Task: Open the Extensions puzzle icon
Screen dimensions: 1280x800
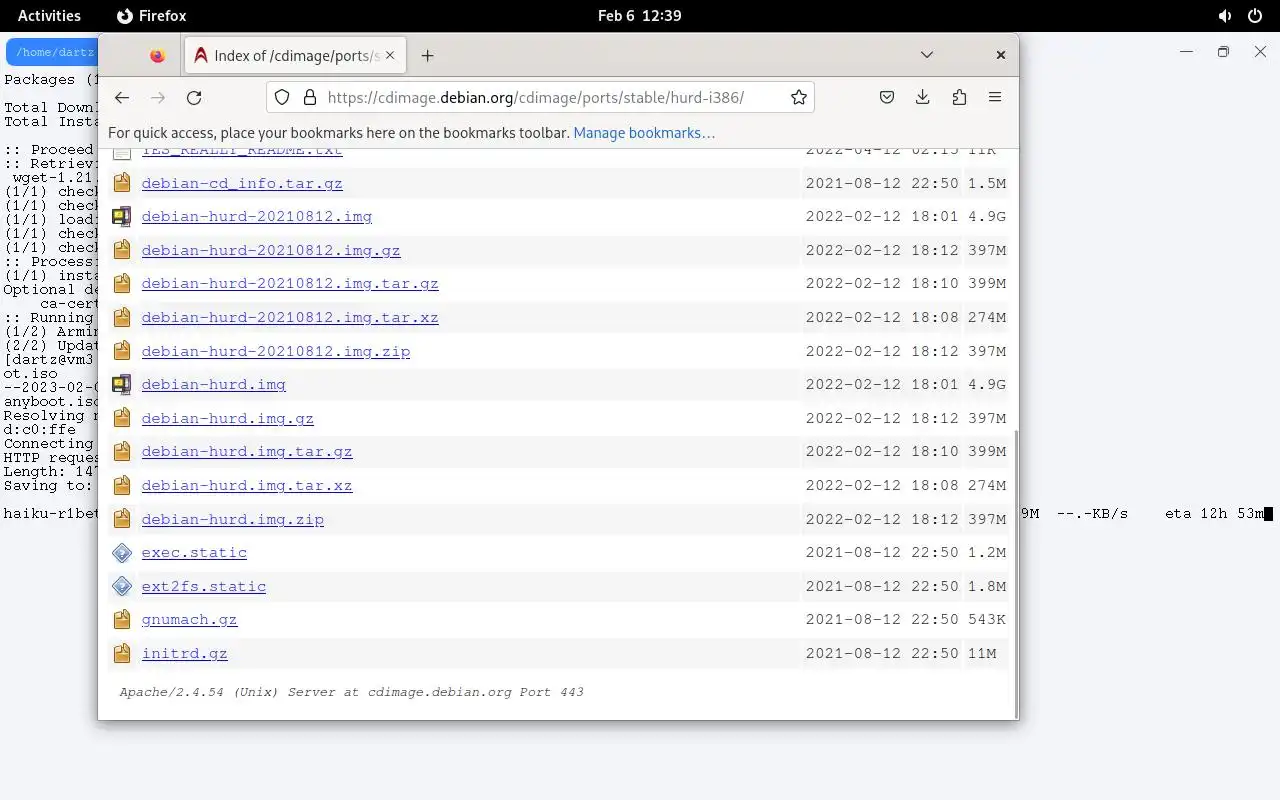Action: coord(959,97)
